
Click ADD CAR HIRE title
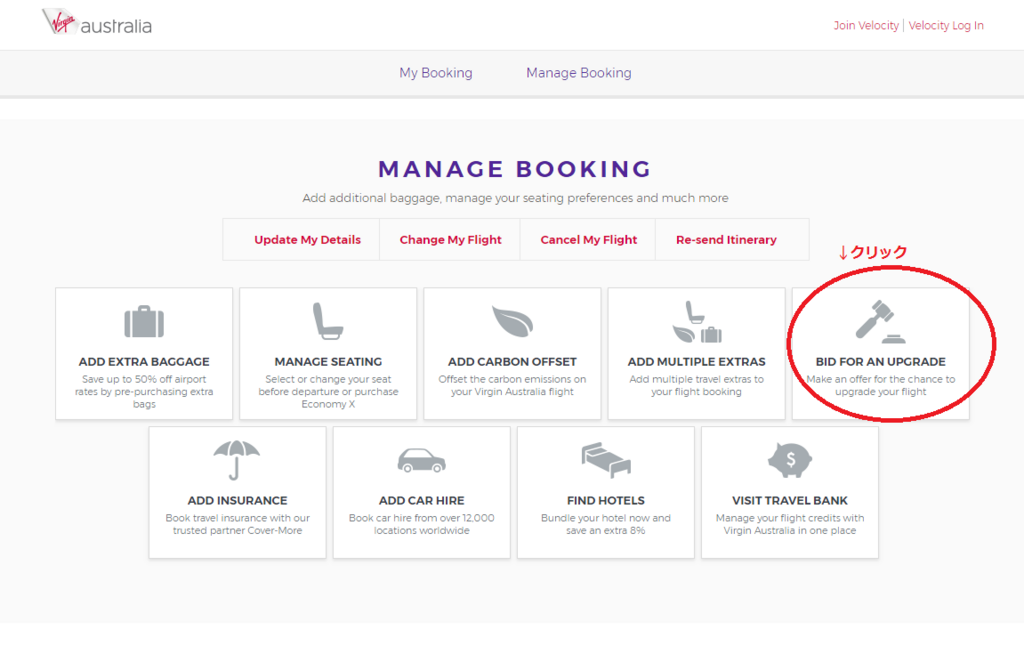pos(421,500)
